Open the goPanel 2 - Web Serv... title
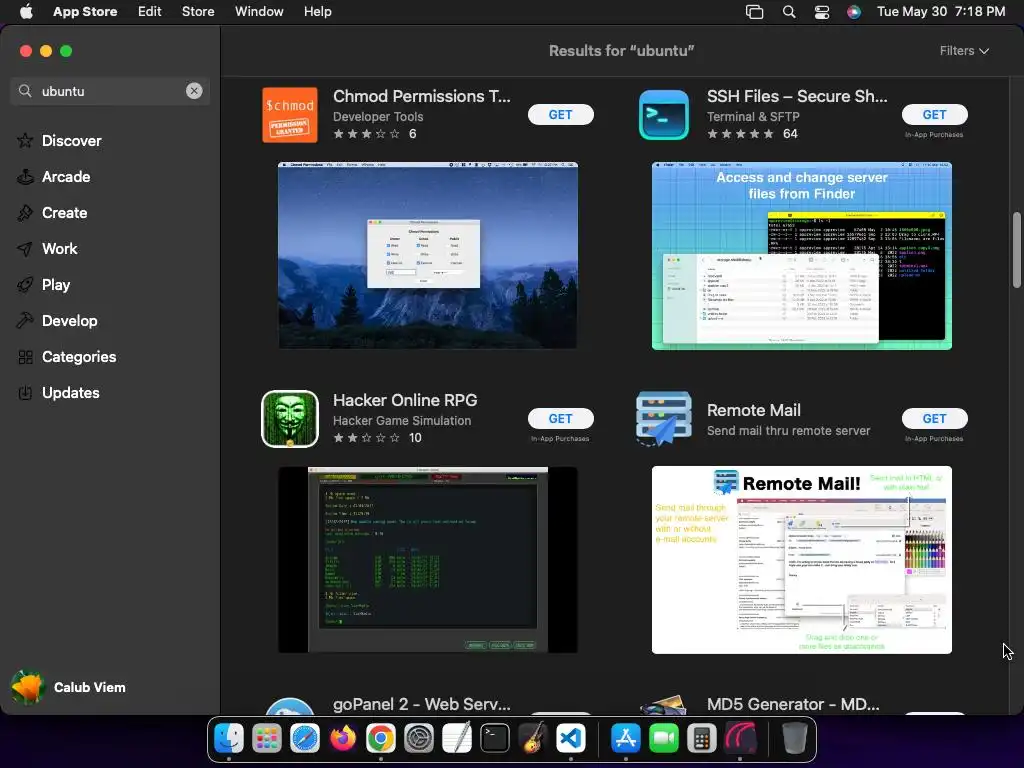 [422, 704]
